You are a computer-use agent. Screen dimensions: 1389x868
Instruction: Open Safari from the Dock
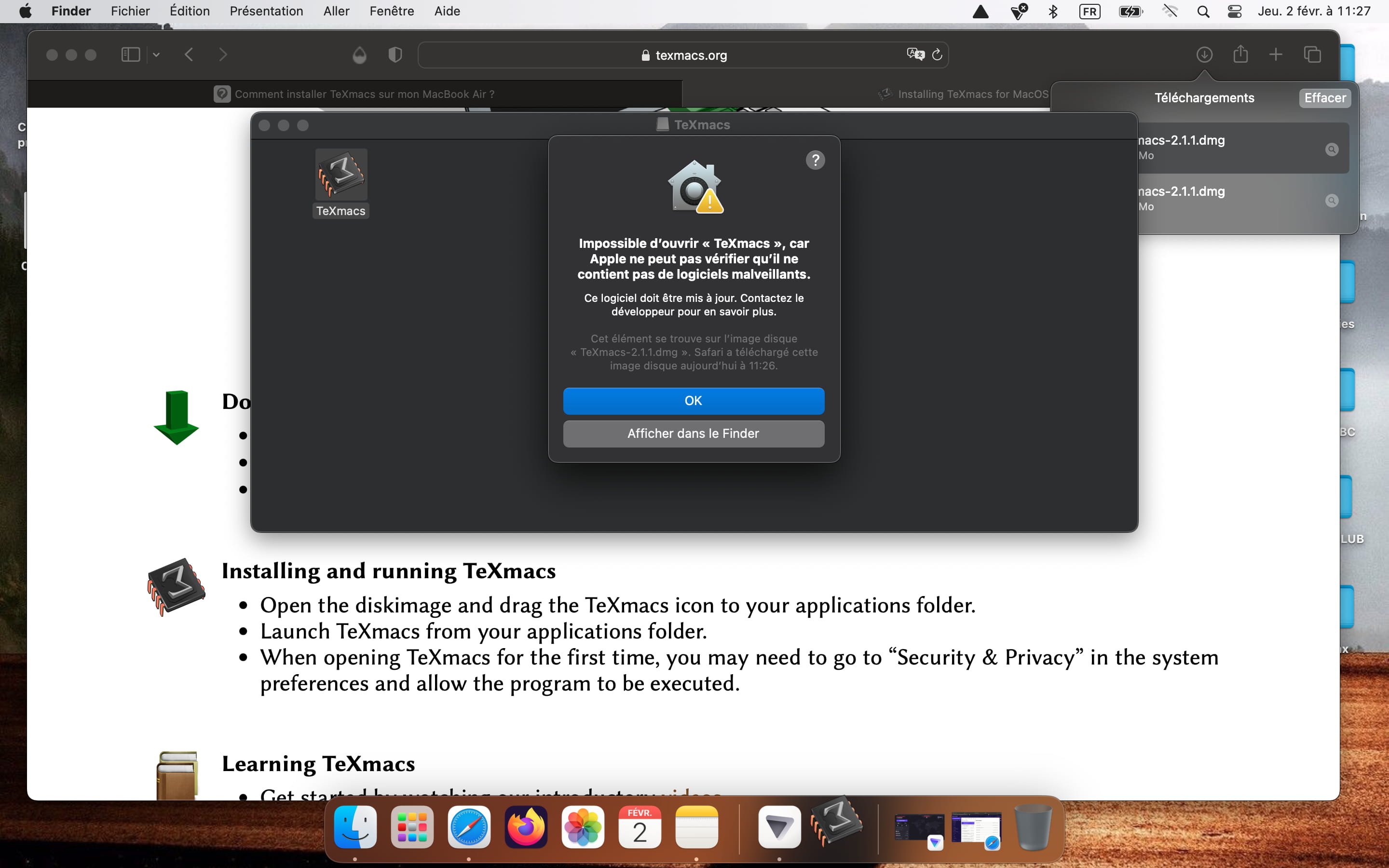469,827
